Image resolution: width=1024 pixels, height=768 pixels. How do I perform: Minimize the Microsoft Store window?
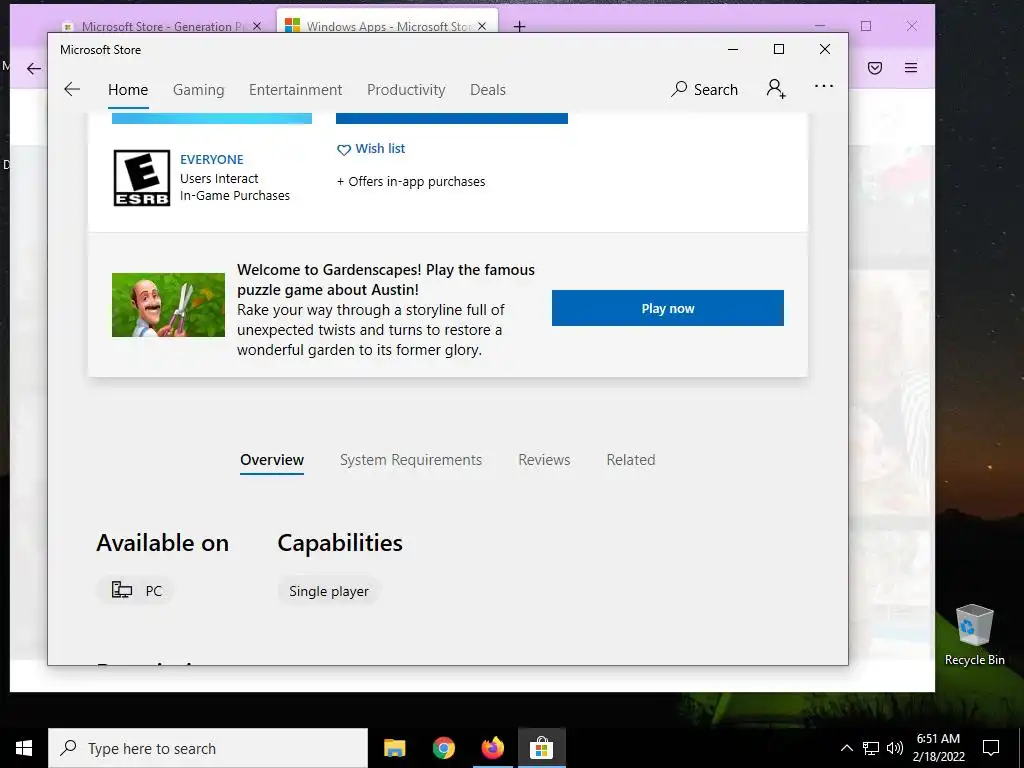[x=733, y=49]
